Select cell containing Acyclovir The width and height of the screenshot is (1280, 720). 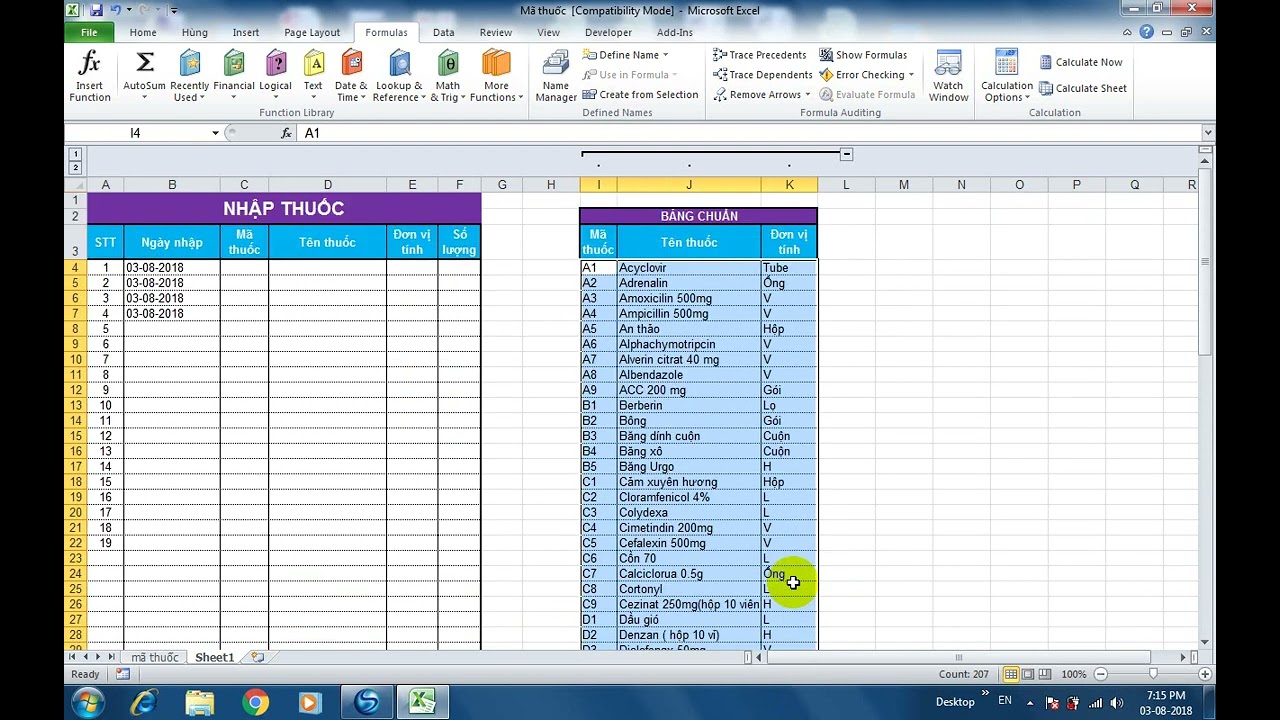(689, 268)
